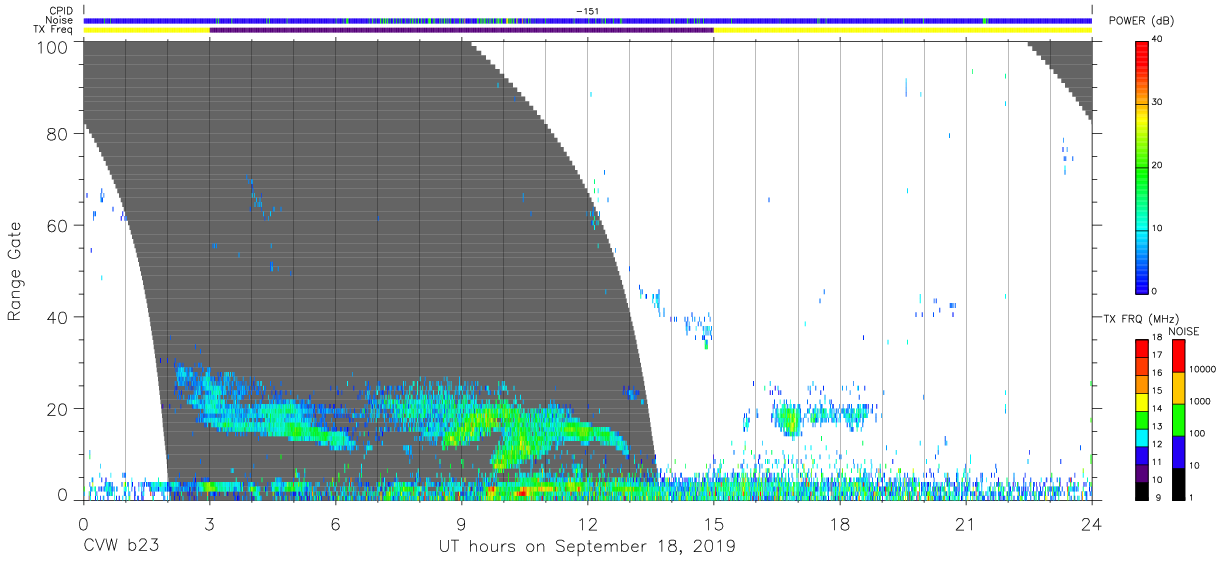The image size is (1228, 567).
Task: Click x-axis tick label '24'
Action: tap(1091, 523)
